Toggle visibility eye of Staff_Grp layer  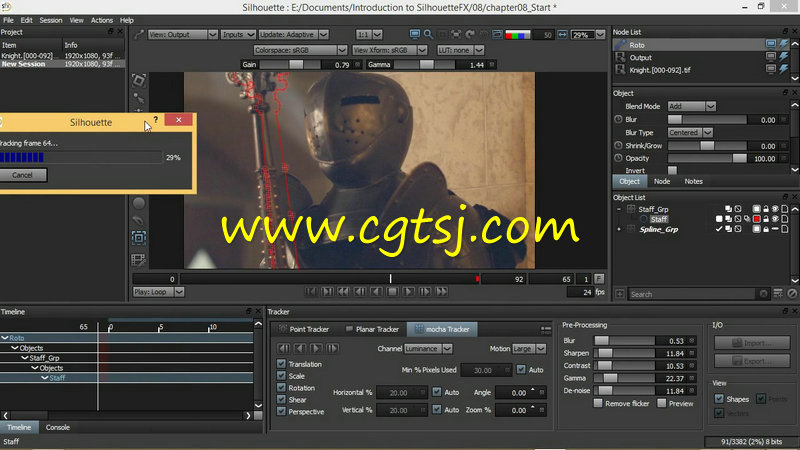point(775,209)
